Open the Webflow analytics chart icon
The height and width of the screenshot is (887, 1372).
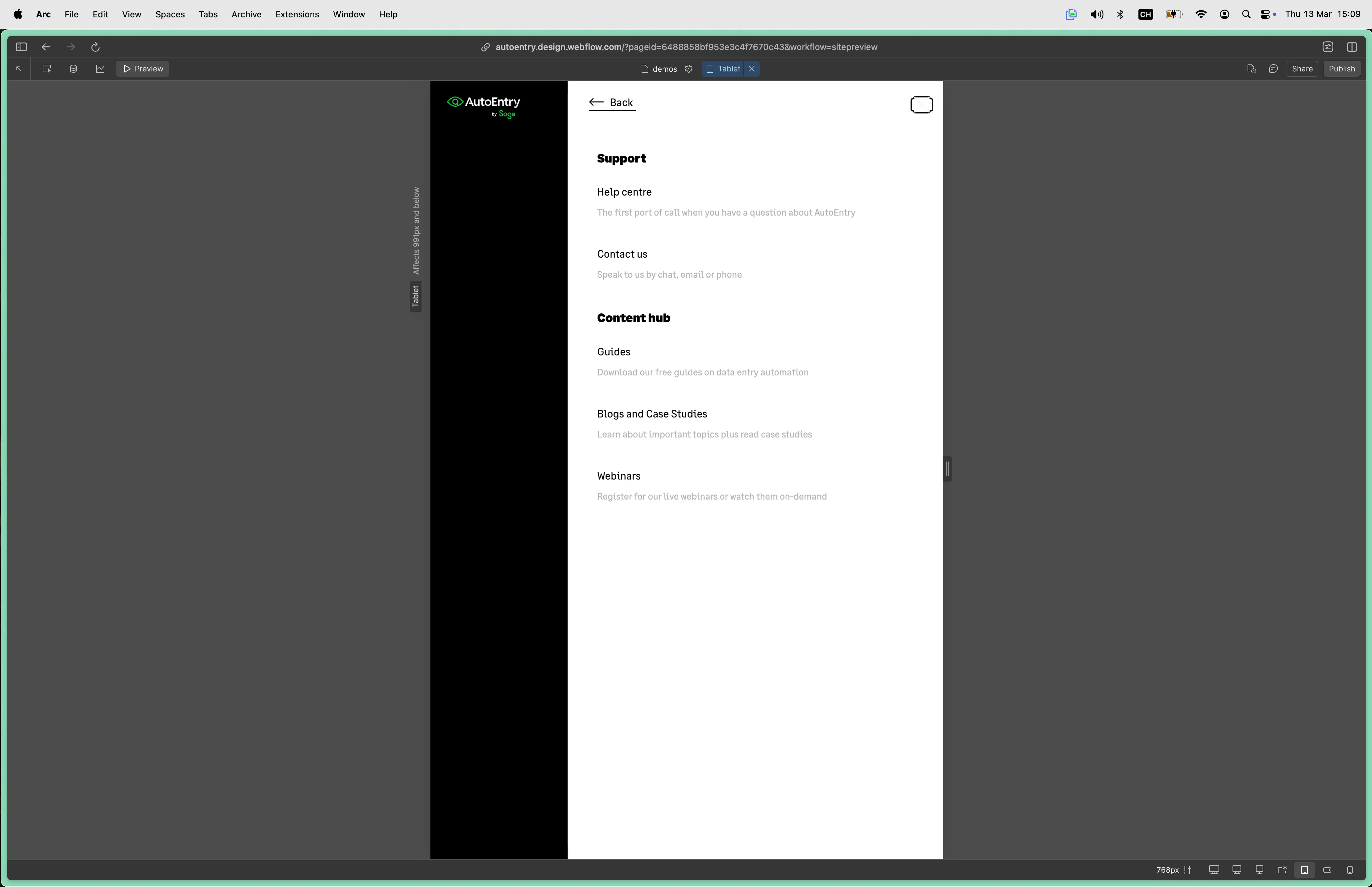tap(100, 68)
